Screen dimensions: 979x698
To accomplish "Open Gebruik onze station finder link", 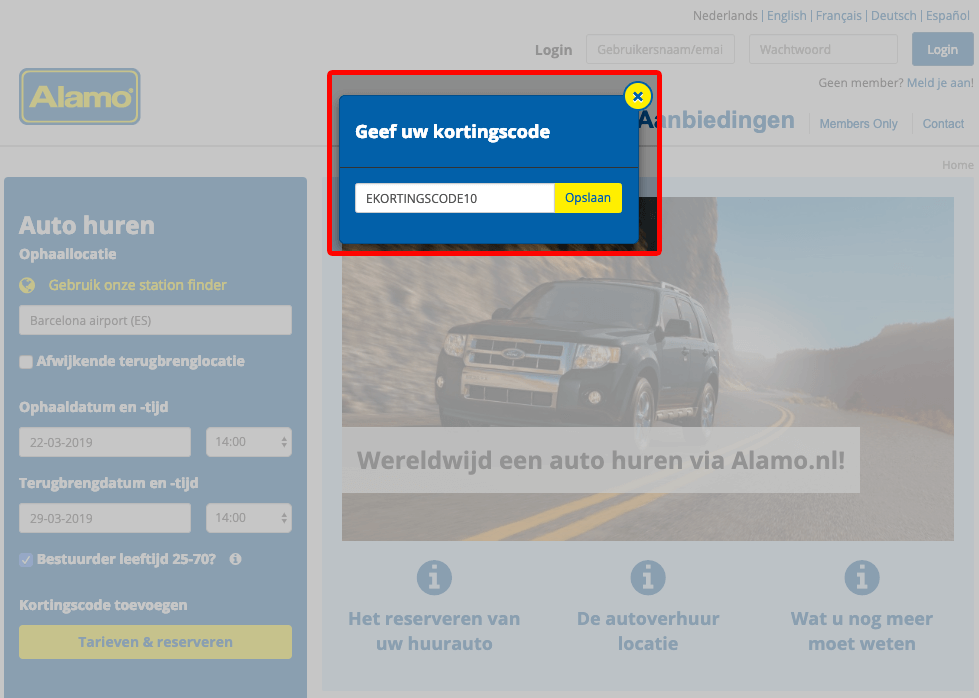I will [137, 285].
